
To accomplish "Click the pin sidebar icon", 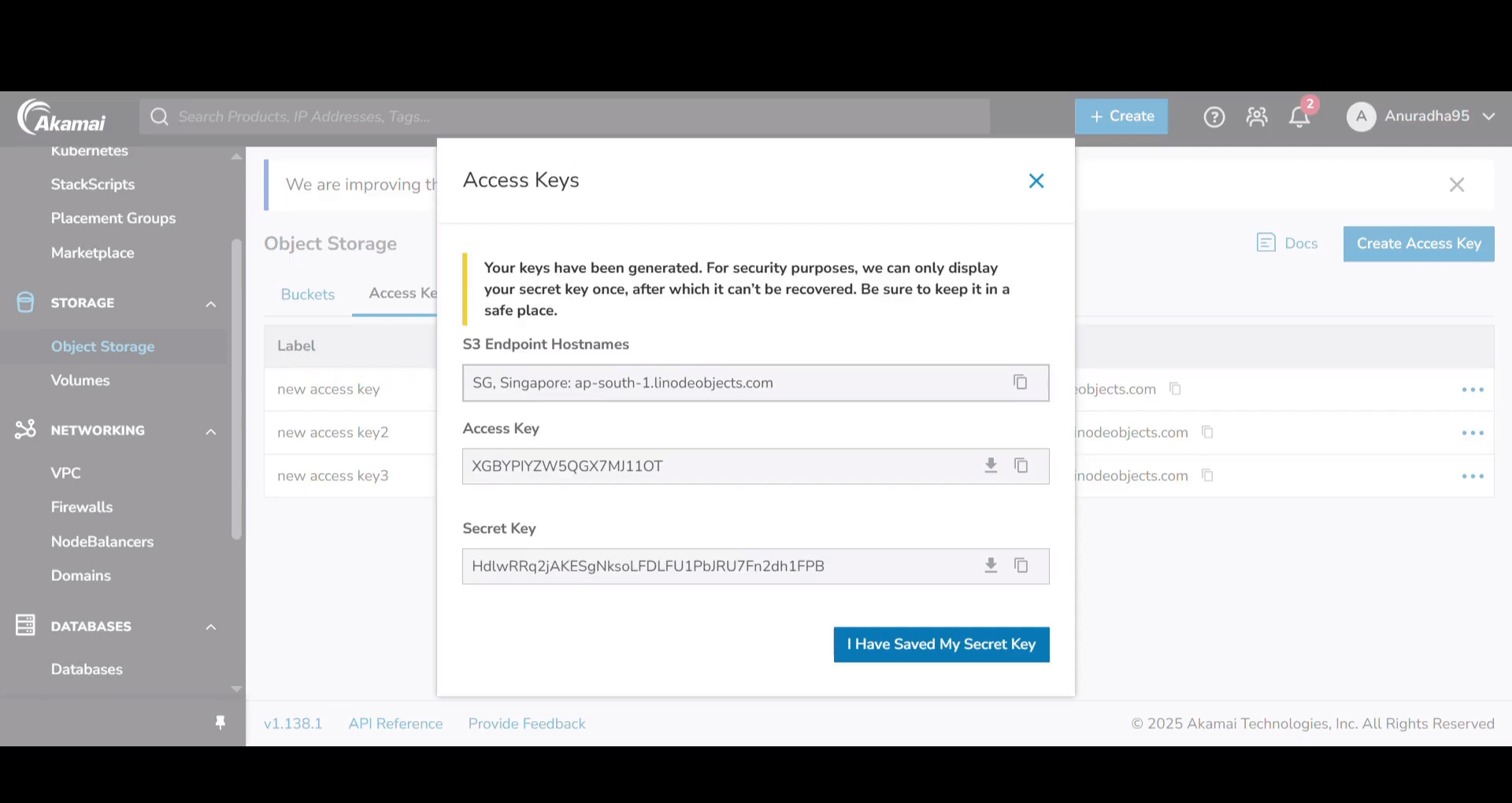I will pos(220,723).
